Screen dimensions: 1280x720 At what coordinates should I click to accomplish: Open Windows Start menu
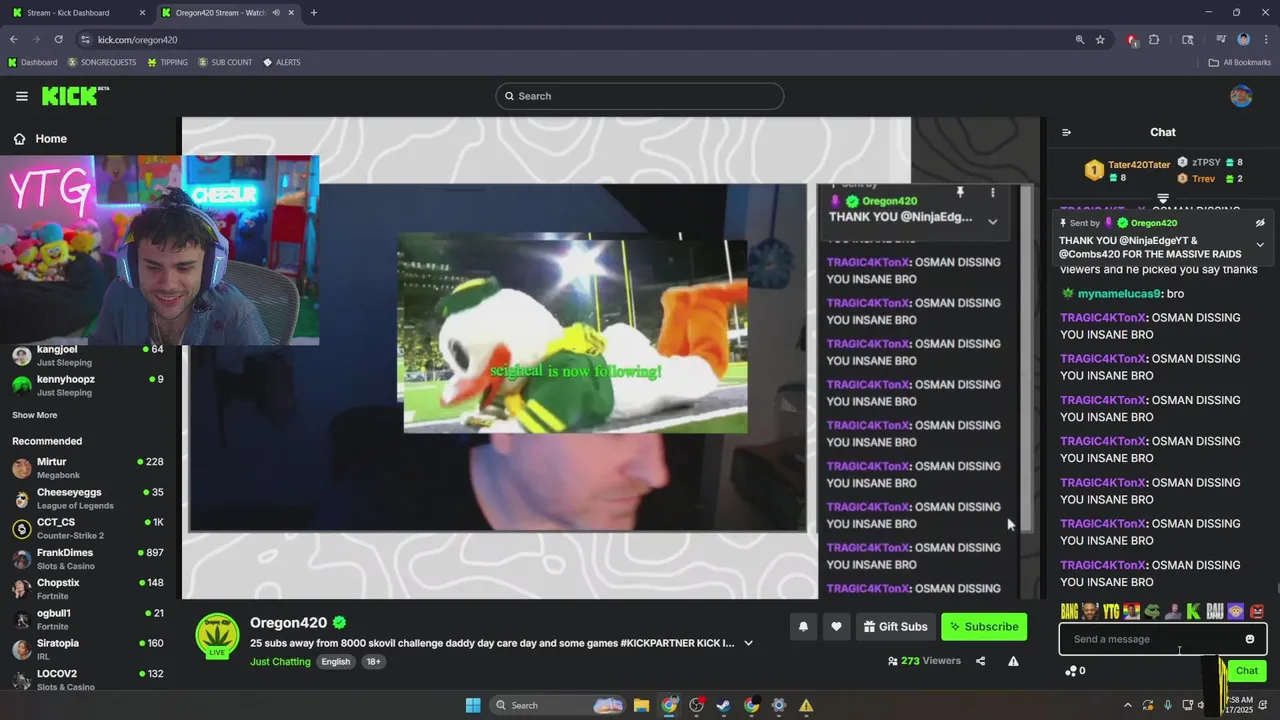473,705
